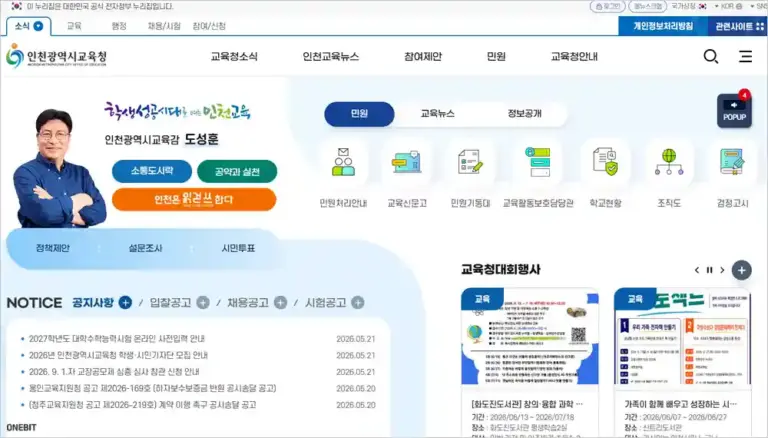
Task: Open the 교육청소식 main menu
Action: pyautogui.click(x=234, y=56)
